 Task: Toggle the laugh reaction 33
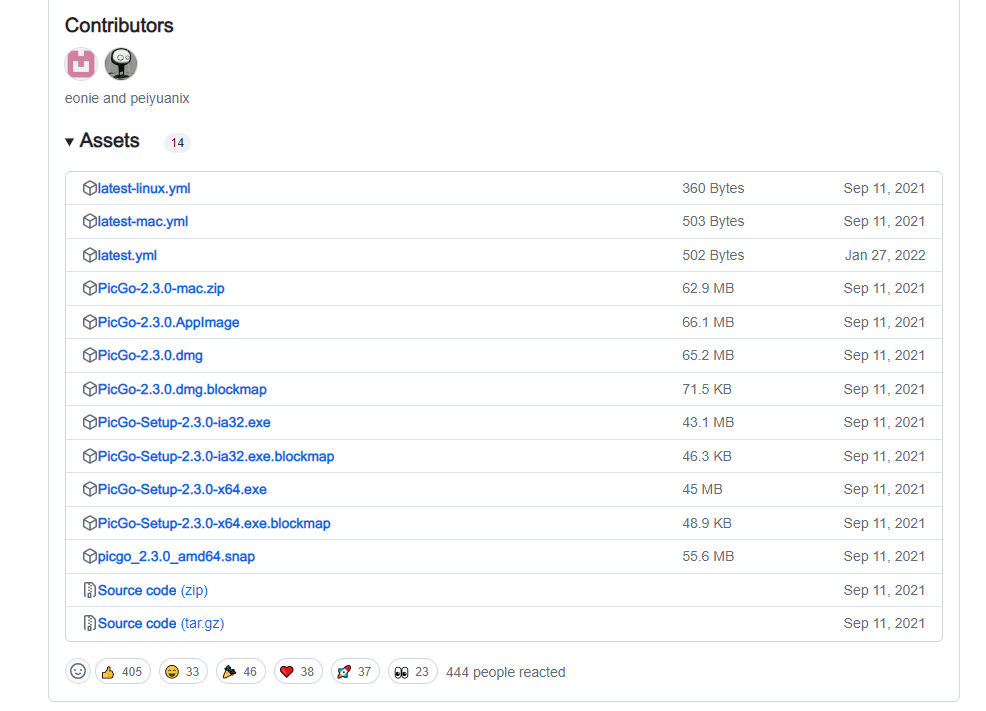click(x=183, y=671)
